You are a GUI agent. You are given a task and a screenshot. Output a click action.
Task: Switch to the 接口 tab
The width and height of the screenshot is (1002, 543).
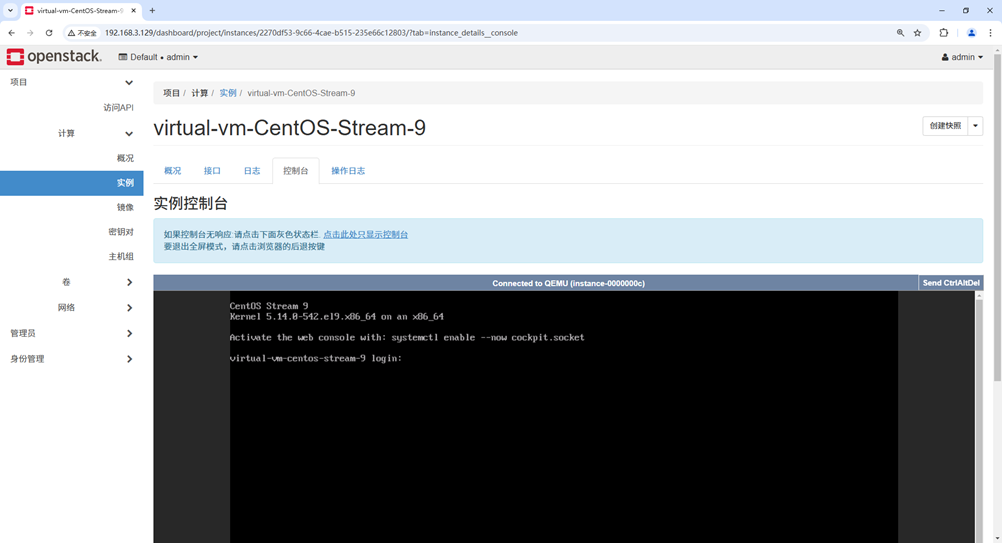pyautogui.click(x=212, y=171)
